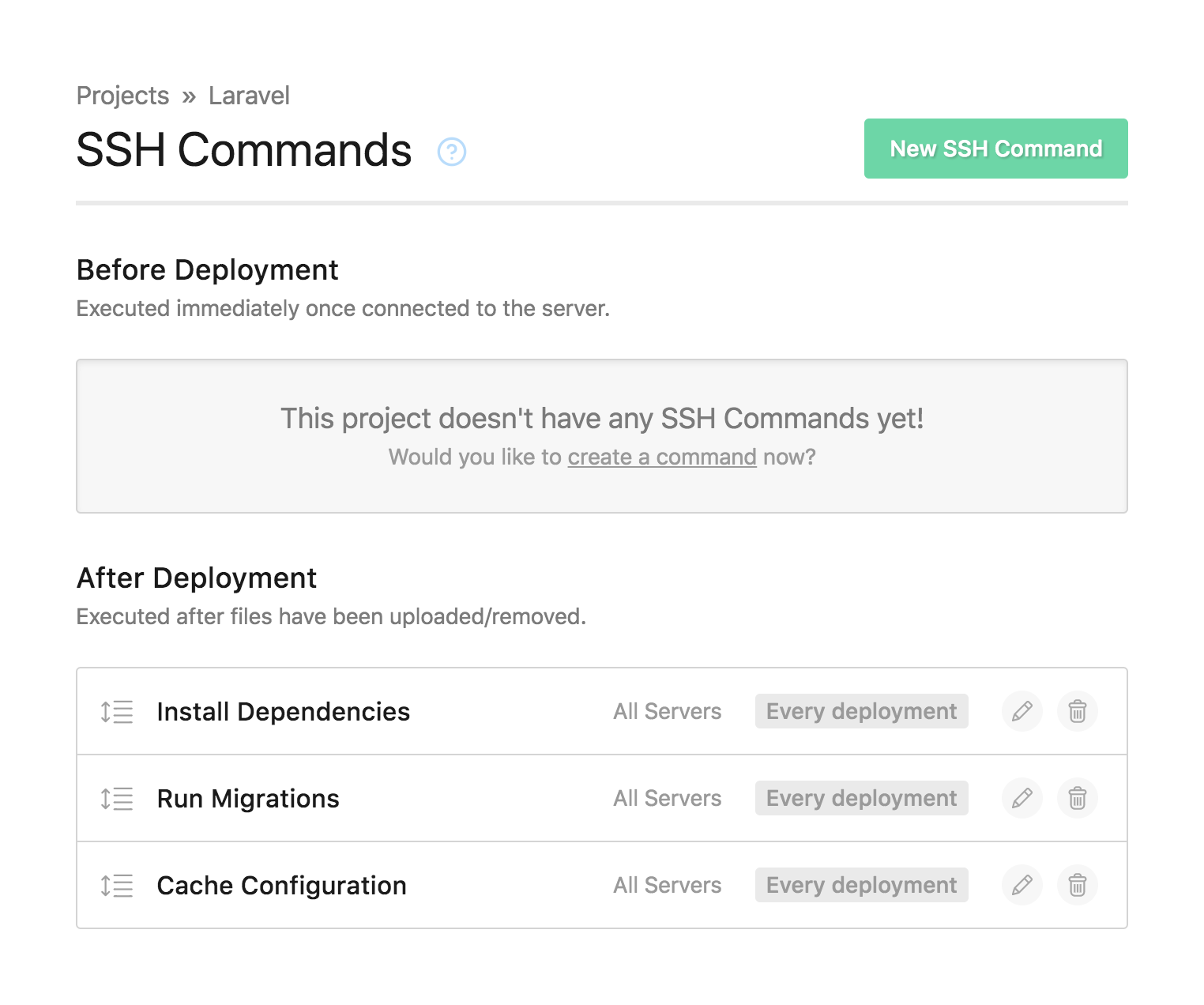Grab reorder handle for Cache Configuration
Viewport: 1204px width, 1005px height.
[x=117, y=886]
